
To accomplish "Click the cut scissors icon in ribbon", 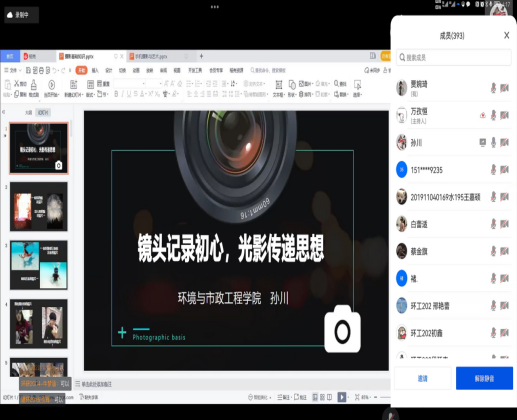I will click(x=17, y=84).
